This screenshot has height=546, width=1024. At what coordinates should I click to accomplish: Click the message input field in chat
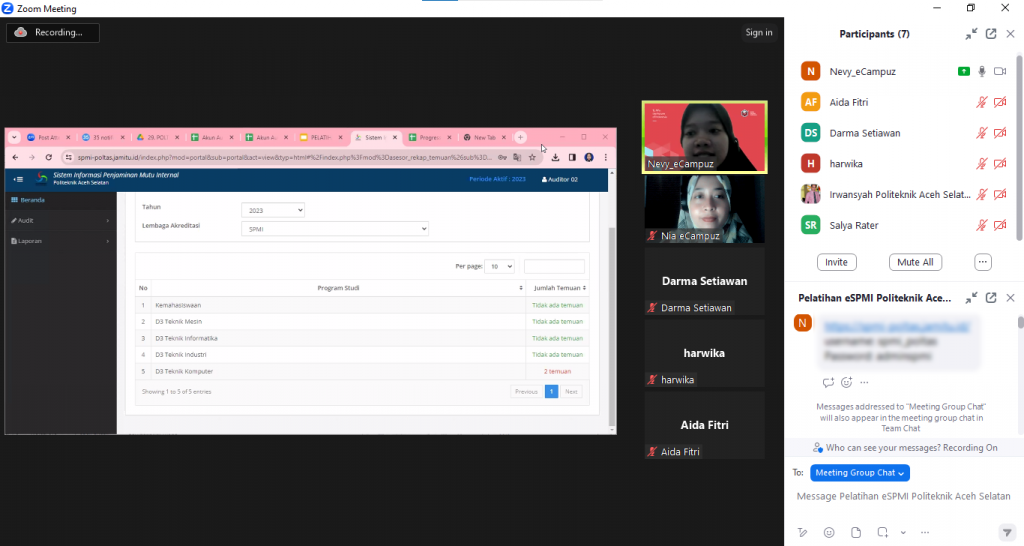click(x=900, y=497)
